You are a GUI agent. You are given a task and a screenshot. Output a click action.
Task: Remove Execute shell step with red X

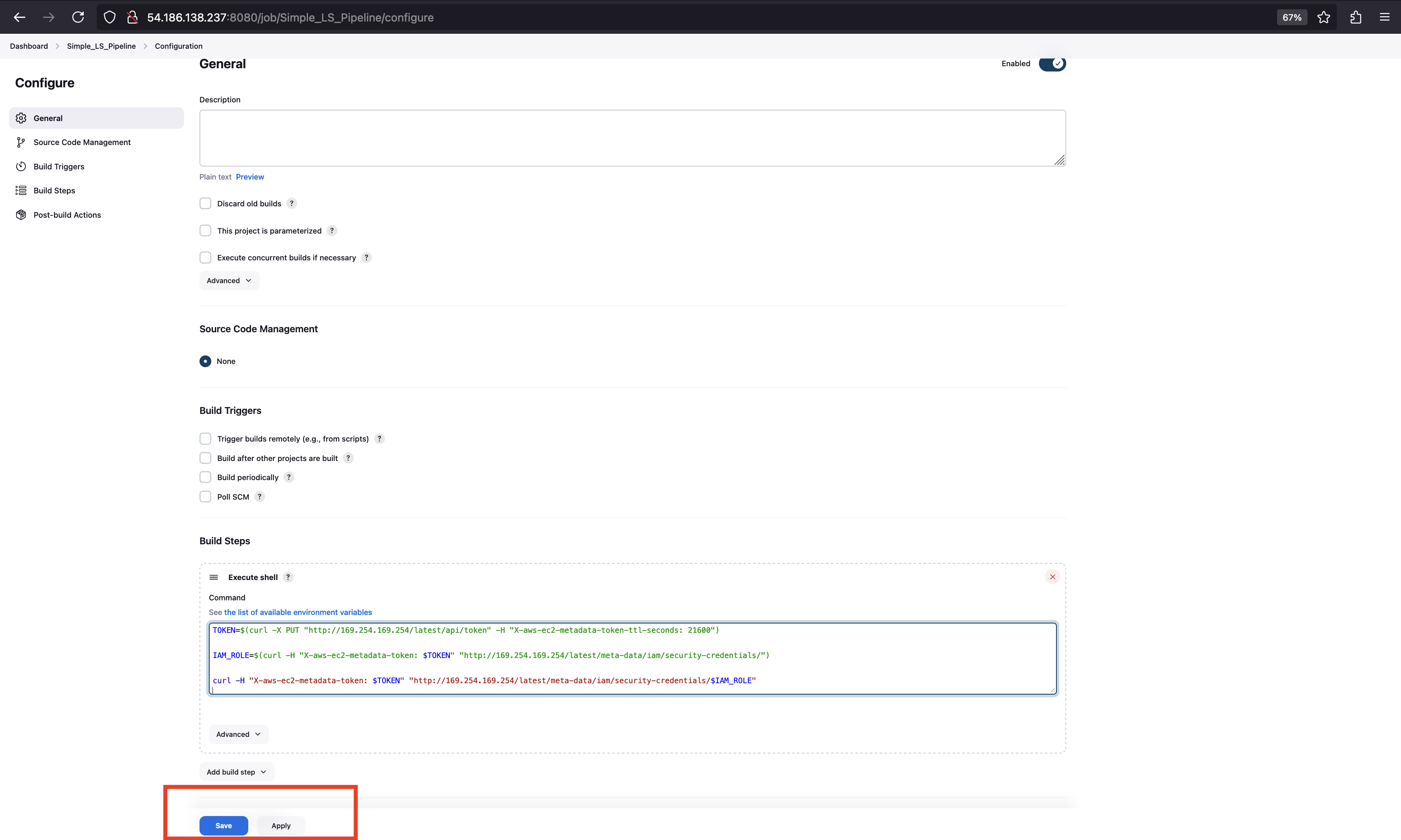click(1052, 577)
